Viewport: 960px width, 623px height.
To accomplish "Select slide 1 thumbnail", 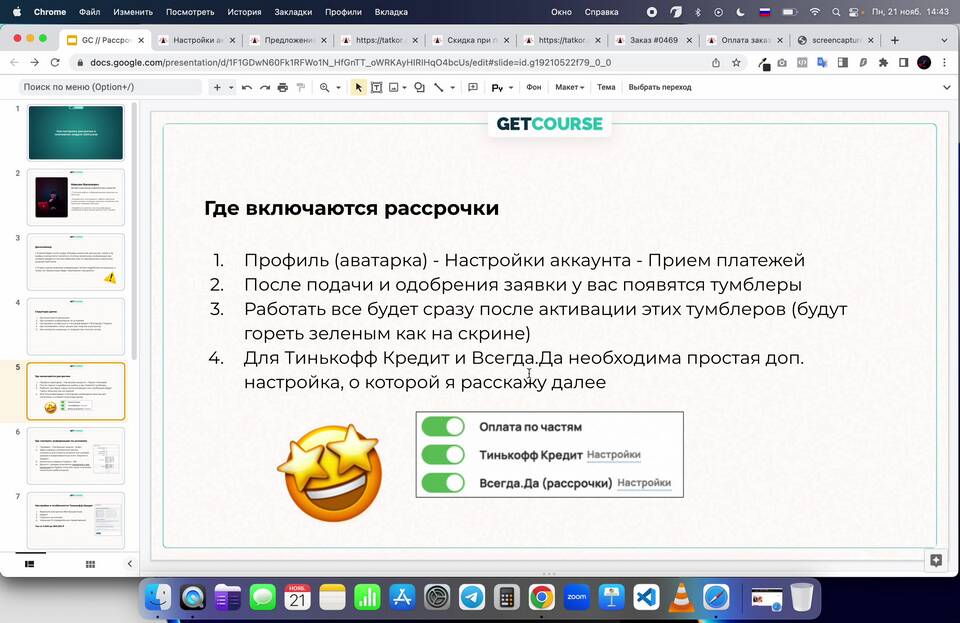I will coord(76,133).
